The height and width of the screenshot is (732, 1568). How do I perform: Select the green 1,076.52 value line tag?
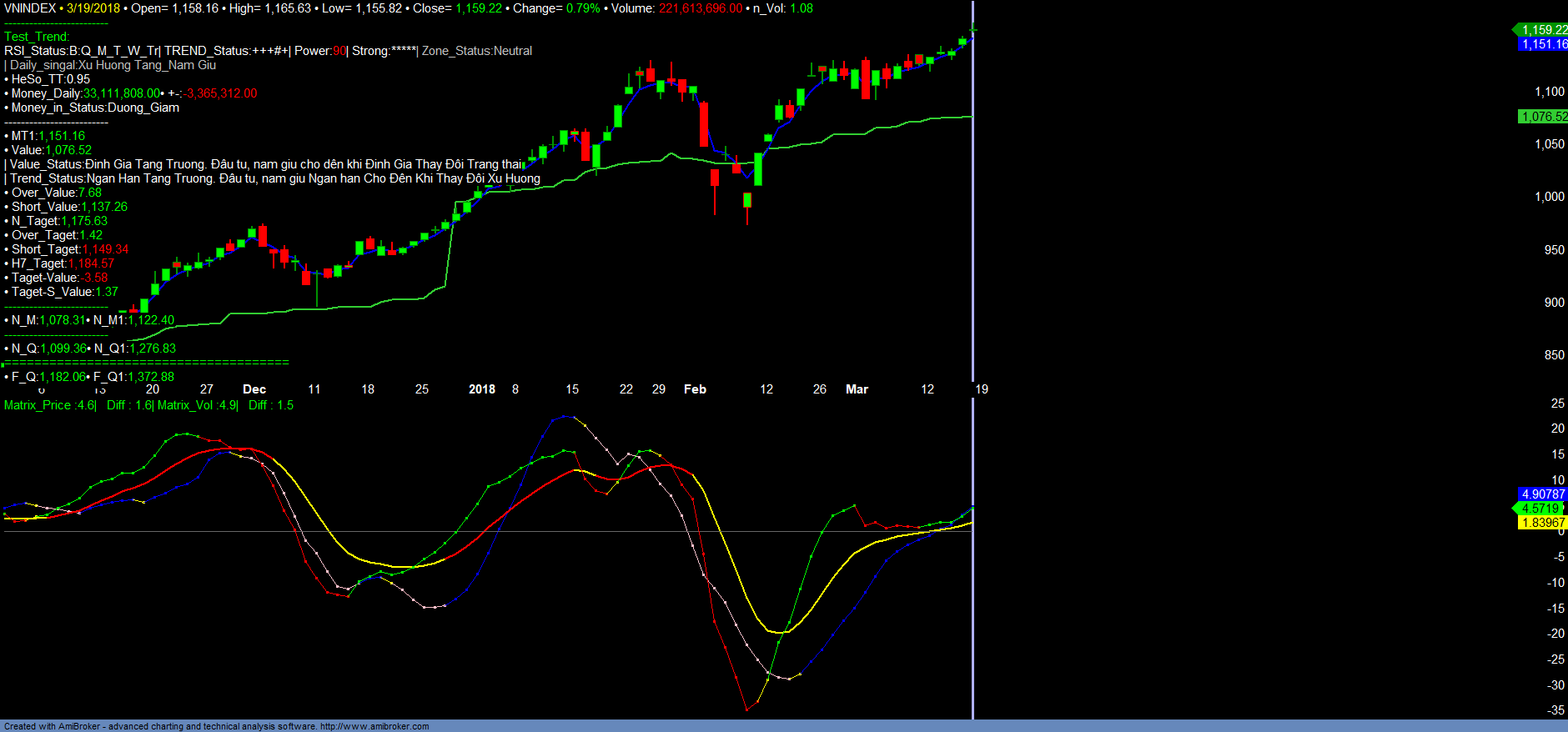[1544, 117]
